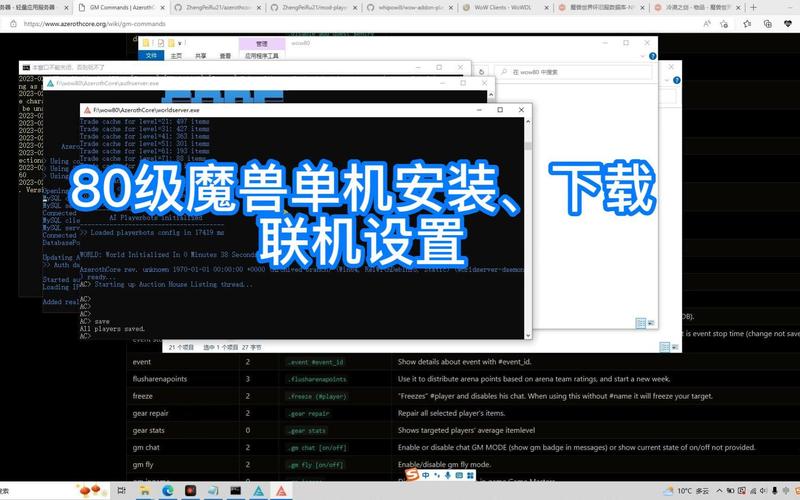The image size is (800, 500).
Task: Open the red recorder app on taskbar
Action: [190, 491]
